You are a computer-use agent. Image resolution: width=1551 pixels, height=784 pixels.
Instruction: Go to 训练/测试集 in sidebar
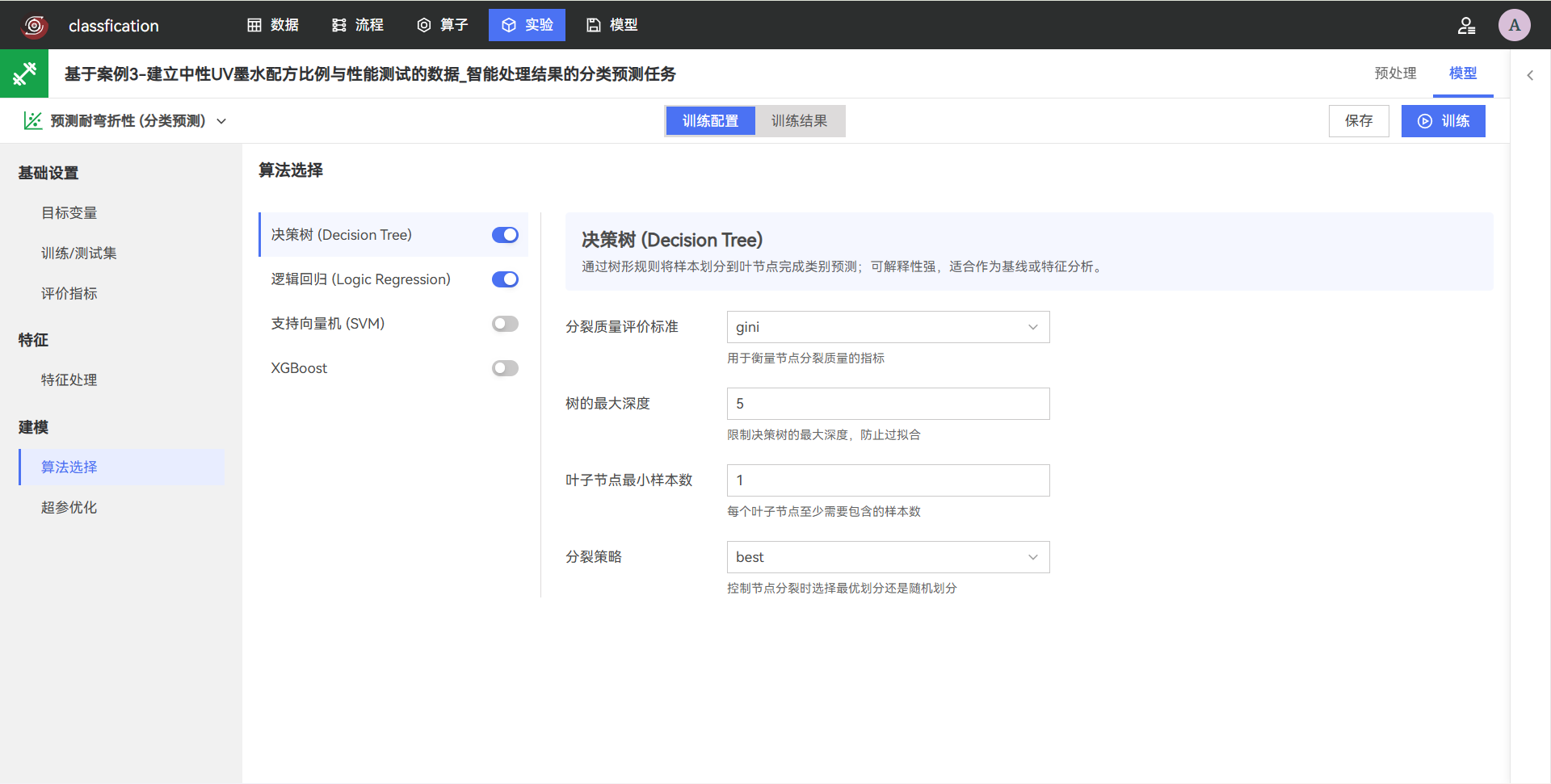tap(79, 254)
